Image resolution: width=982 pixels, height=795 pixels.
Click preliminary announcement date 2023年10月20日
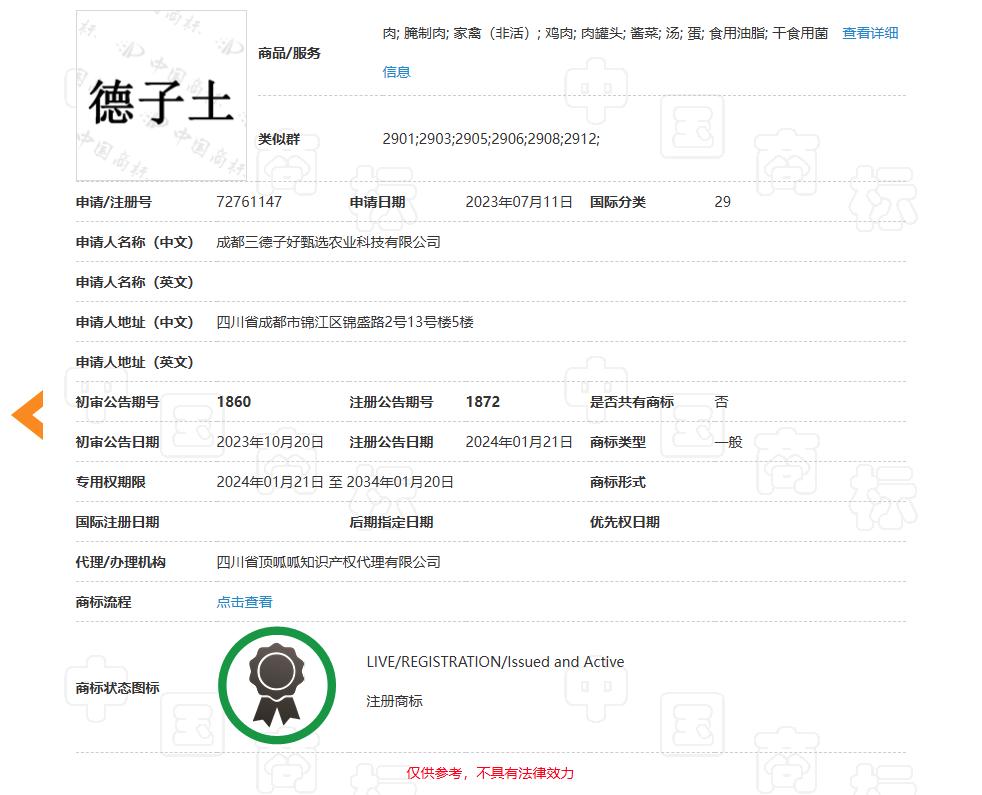(x=270, y=442)
